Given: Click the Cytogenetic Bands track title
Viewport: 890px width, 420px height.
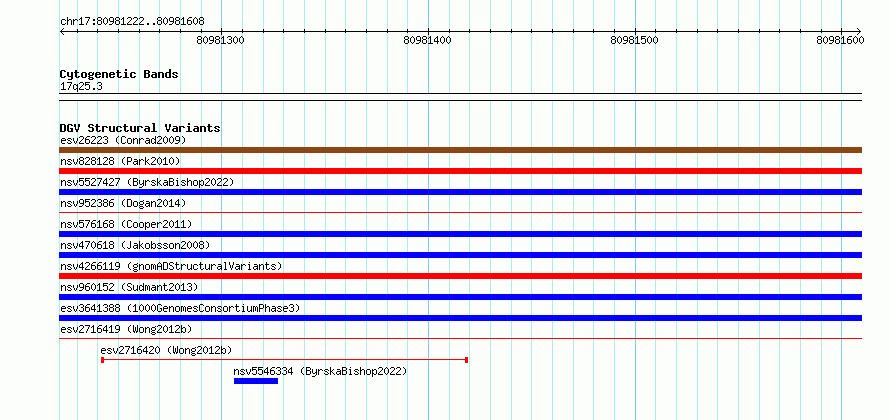Looking at the screenshot, I should (119, 74).
